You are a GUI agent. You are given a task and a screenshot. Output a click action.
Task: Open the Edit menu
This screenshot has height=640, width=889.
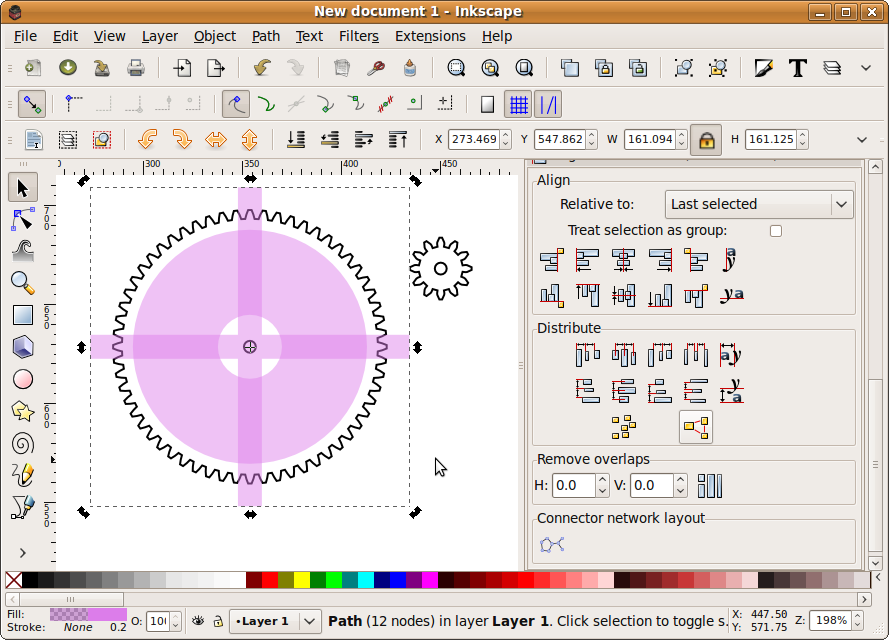pyautogui.click(x=65, y=36)
